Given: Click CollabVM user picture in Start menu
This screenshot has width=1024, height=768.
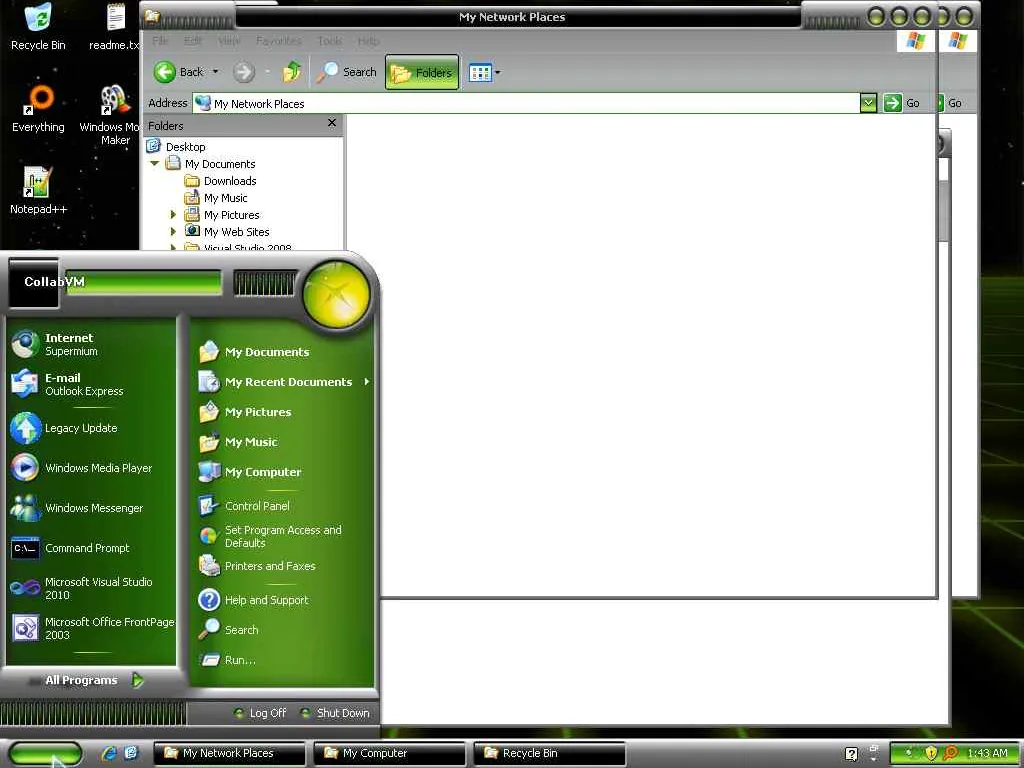Looking at the screenshot, I should [x=33, y=283].
